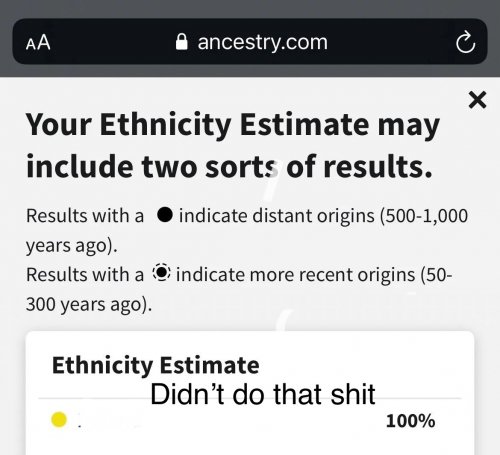This screenshot has width=500, height=455.
Task: Click the padlock icon in address bar
Action: point(182,42)
